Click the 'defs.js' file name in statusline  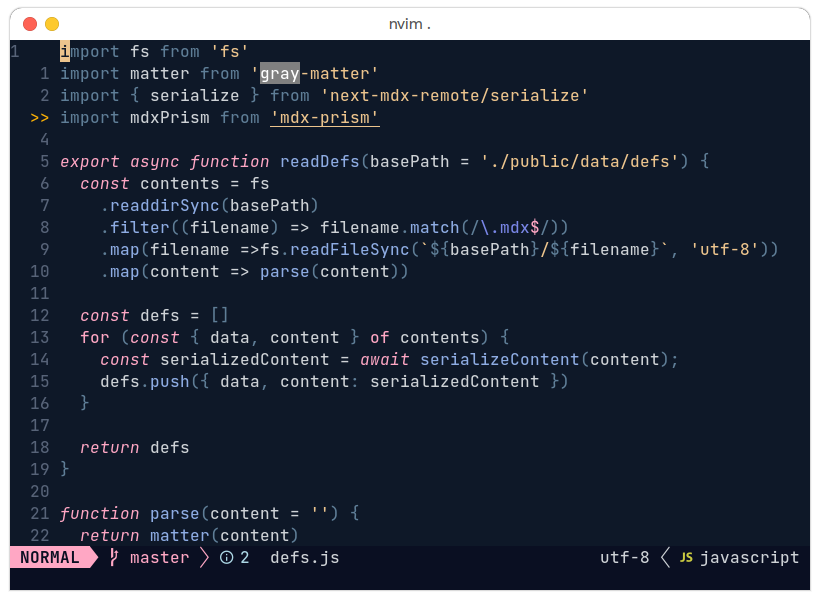click(305, 558)
